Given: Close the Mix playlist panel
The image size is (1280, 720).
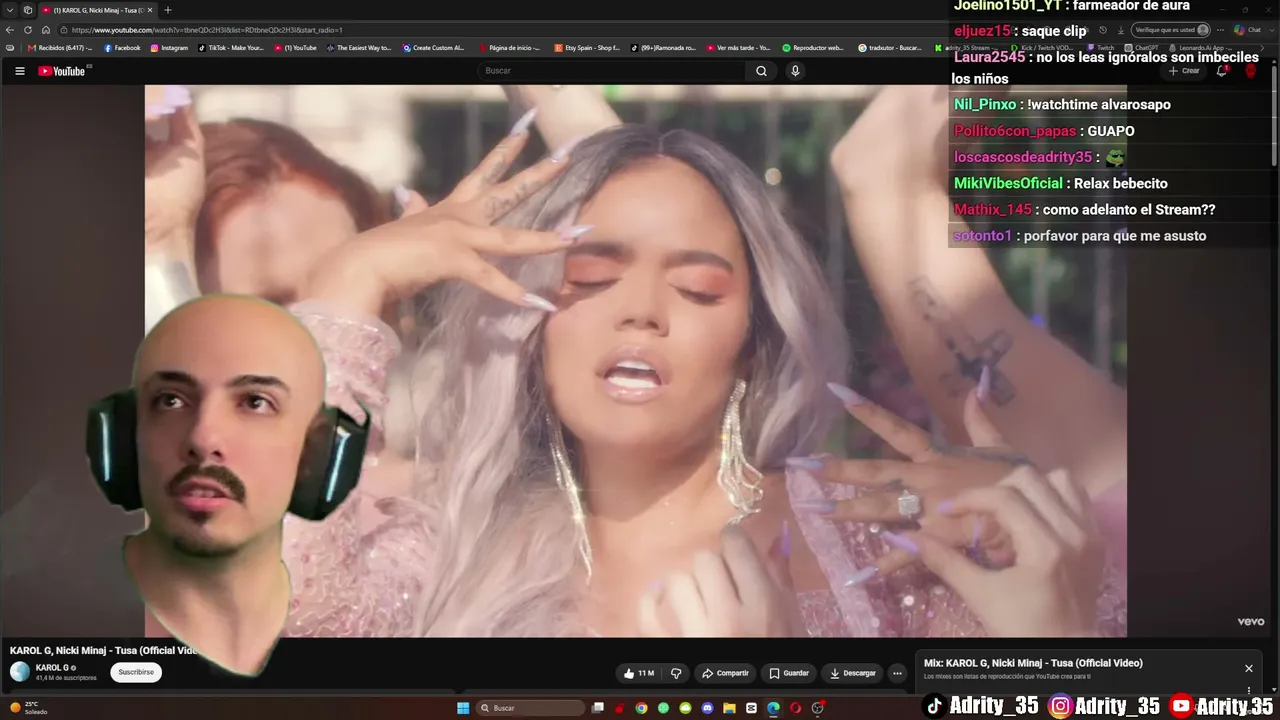Looking at the screenshot, I should coord(1249,668).
